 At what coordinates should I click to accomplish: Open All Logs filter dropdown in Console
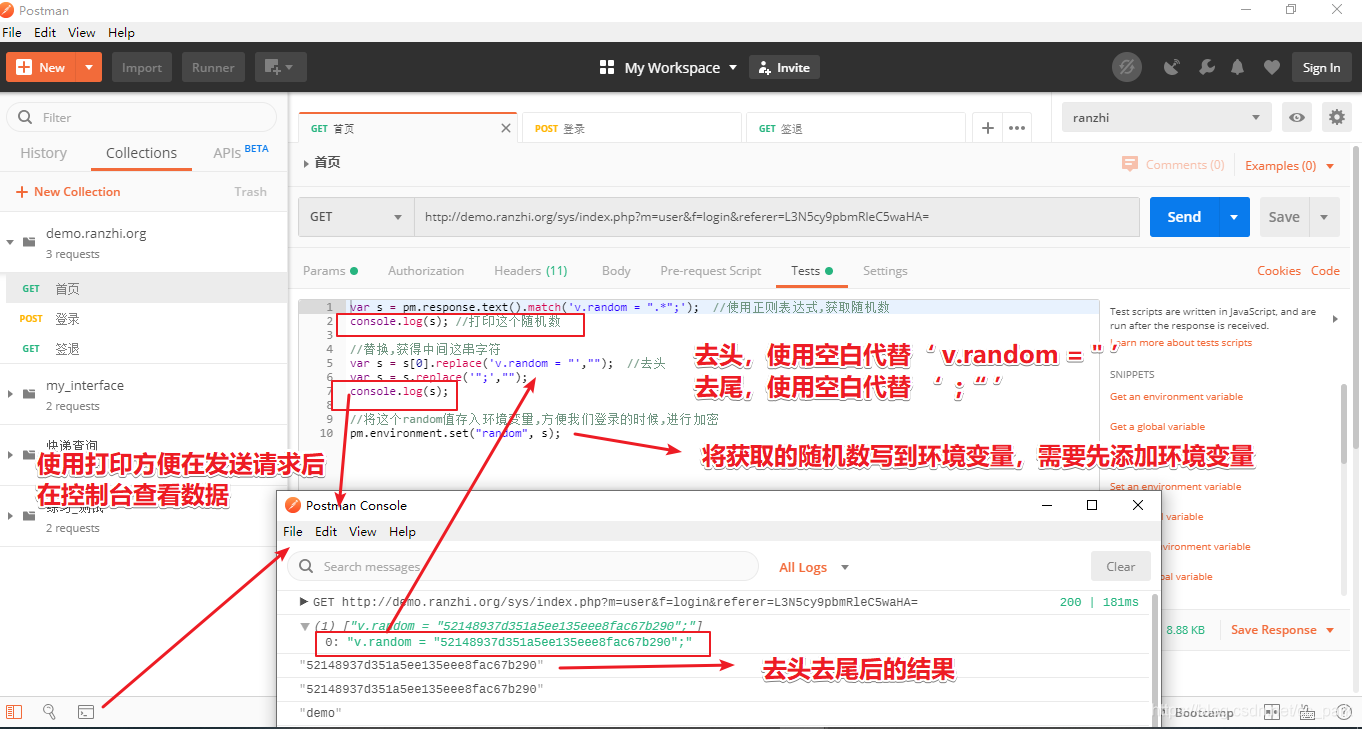(x=814, y=567)
